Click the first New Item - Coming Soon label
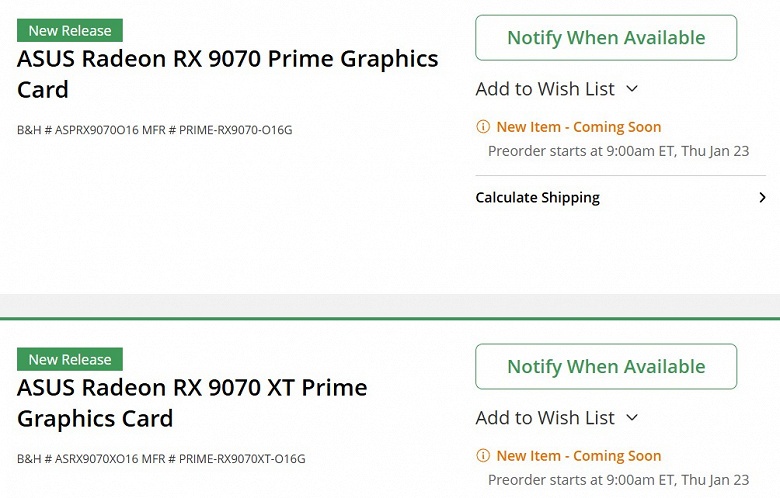 pos(578,127)
